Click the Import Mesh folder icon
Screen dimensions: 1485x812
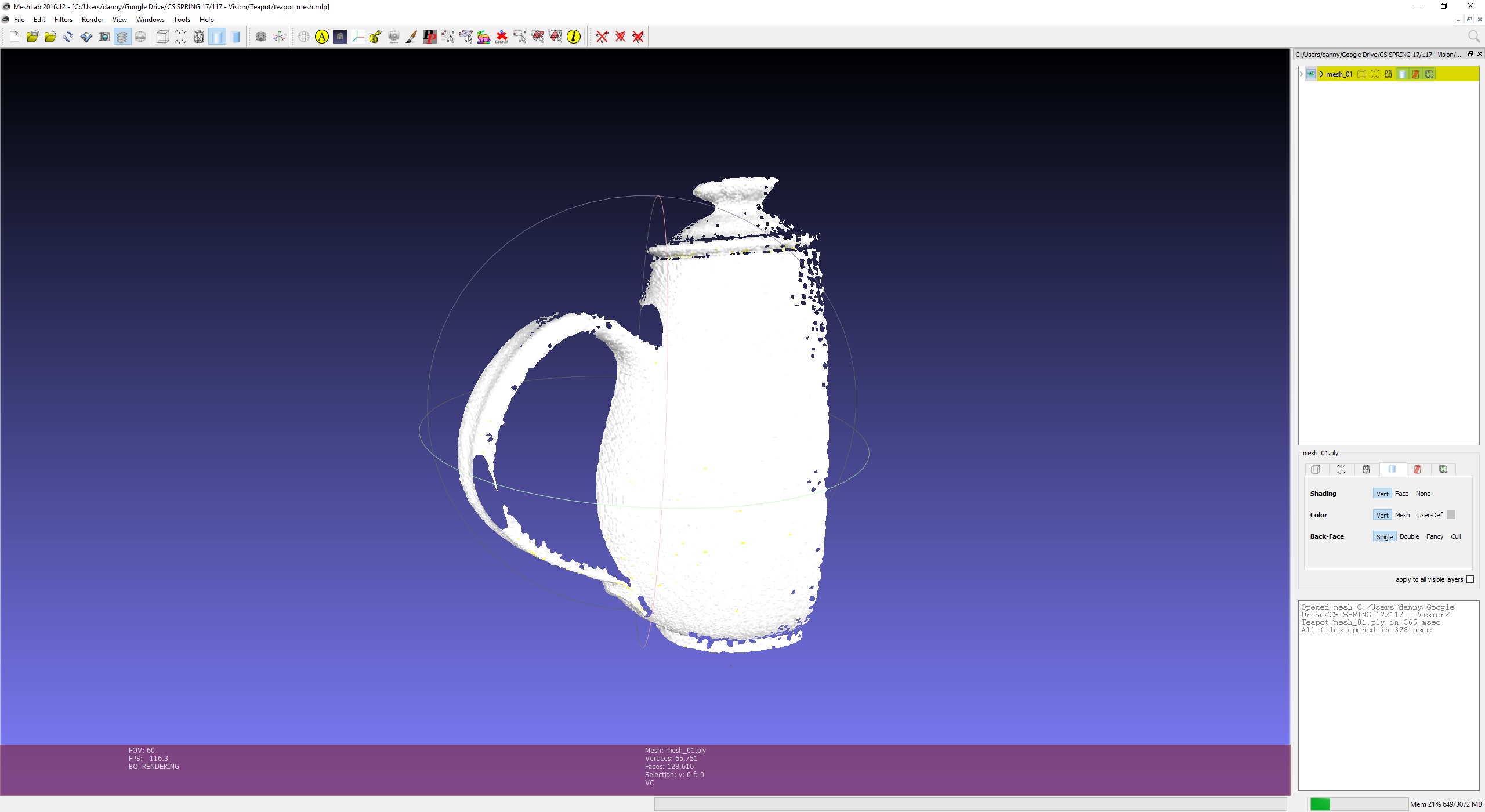(x=50, y=37)
